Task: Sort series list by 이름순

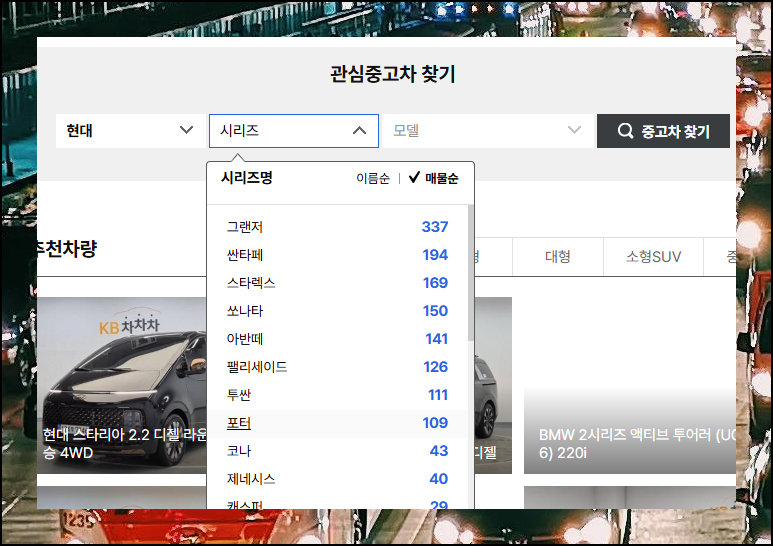Action: coord(373,178)
